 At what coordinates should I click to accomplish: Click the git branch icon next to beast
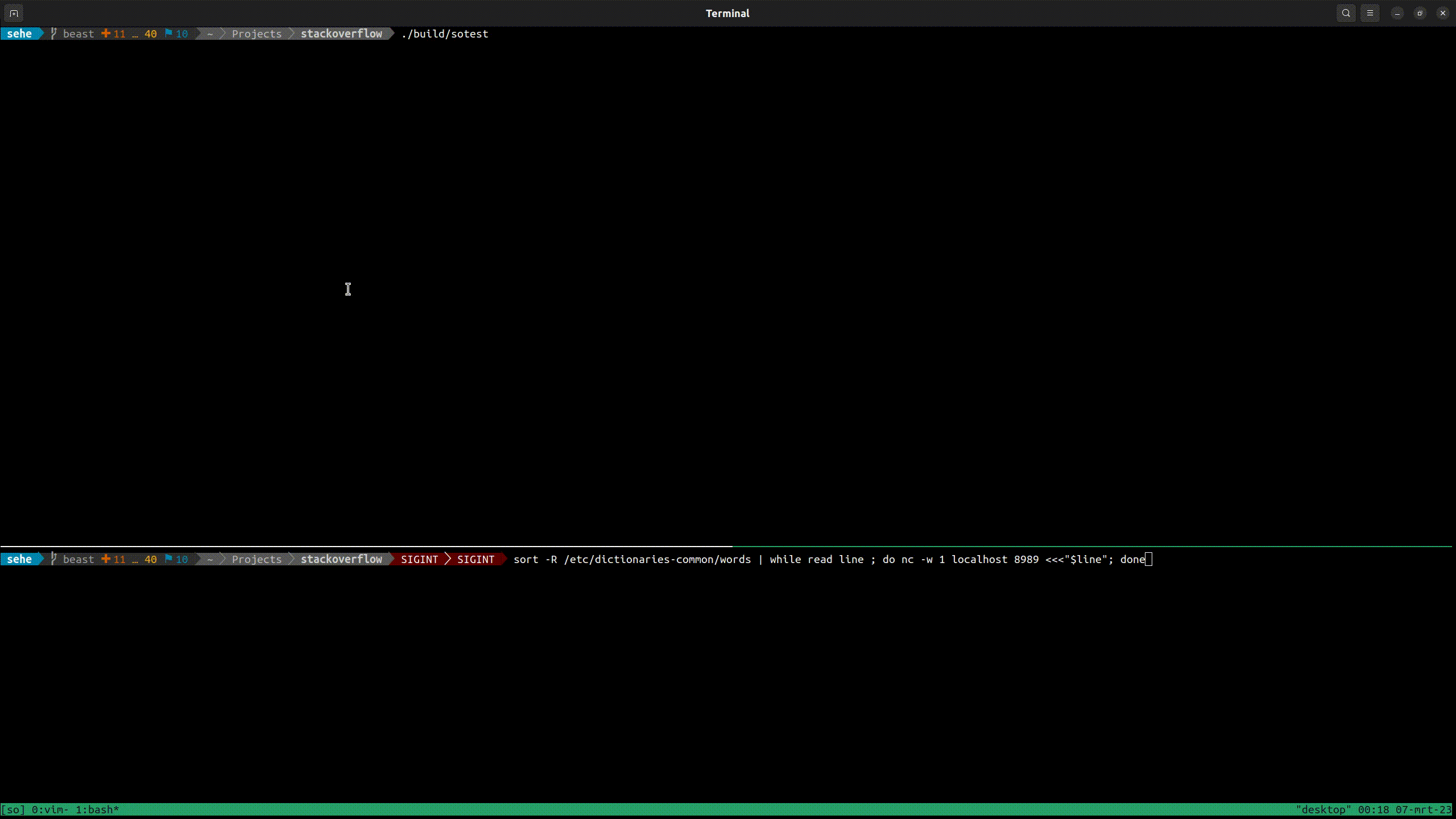point(52,34)
